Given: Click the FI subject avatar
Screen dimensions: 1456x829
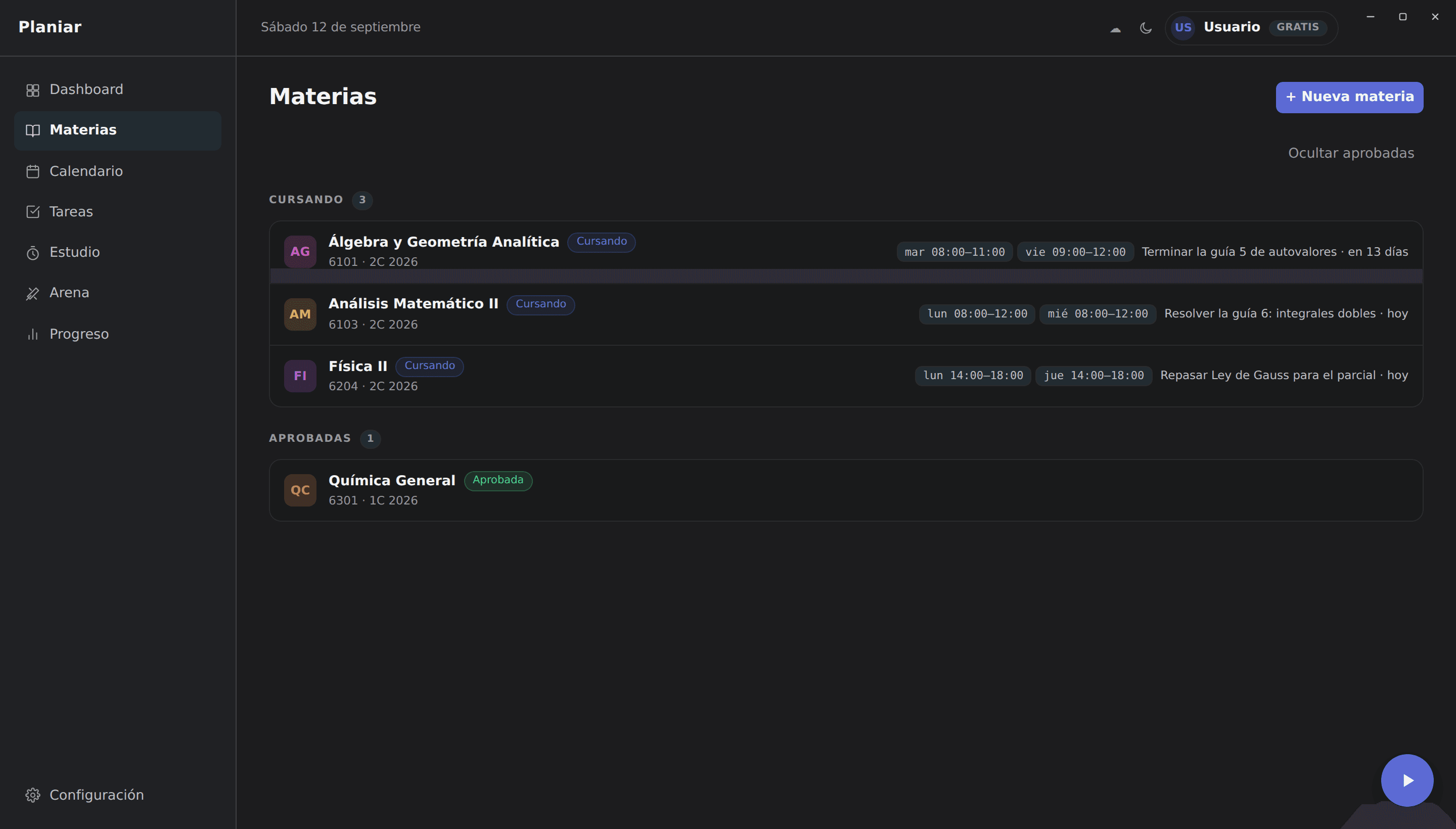Looking at the screenshot, I should [x=300, y=376].
